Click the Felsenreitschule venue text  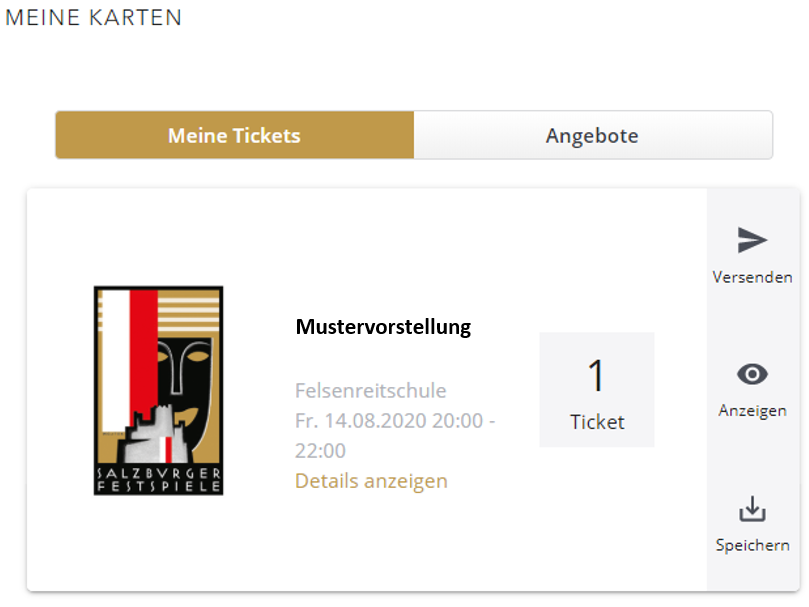click(370, 391)
